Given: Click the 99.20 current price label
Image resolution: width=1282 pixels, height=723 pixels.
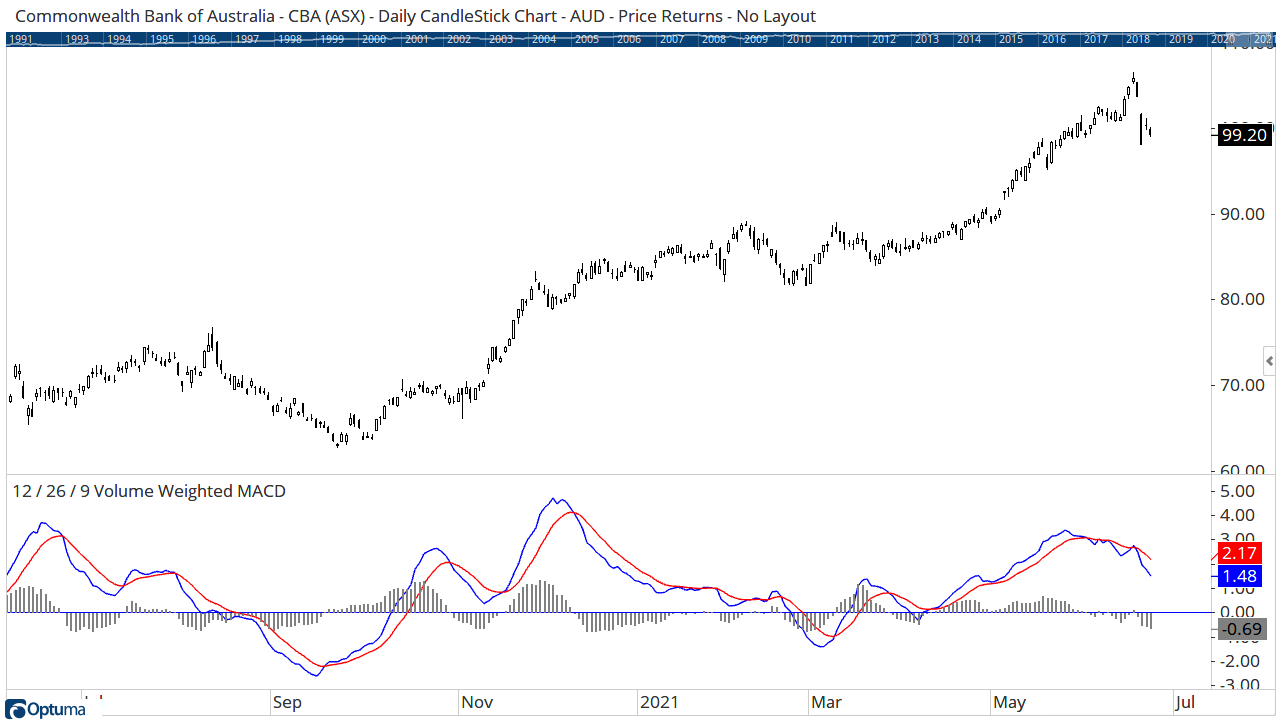Looking at the screenshot, I should 1244,135.
